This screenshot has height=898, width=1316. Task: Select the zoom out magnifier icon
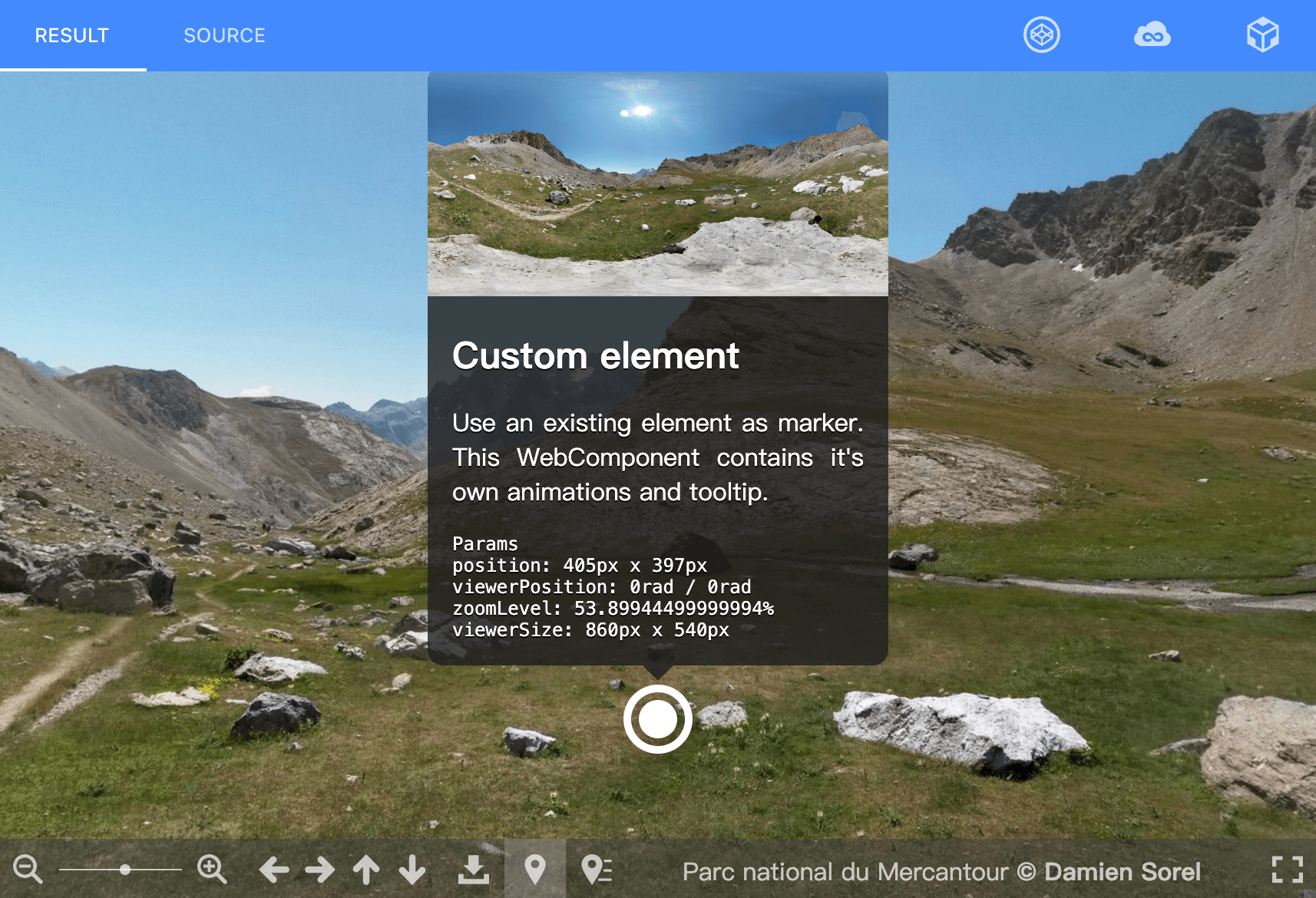pos(28,870)
